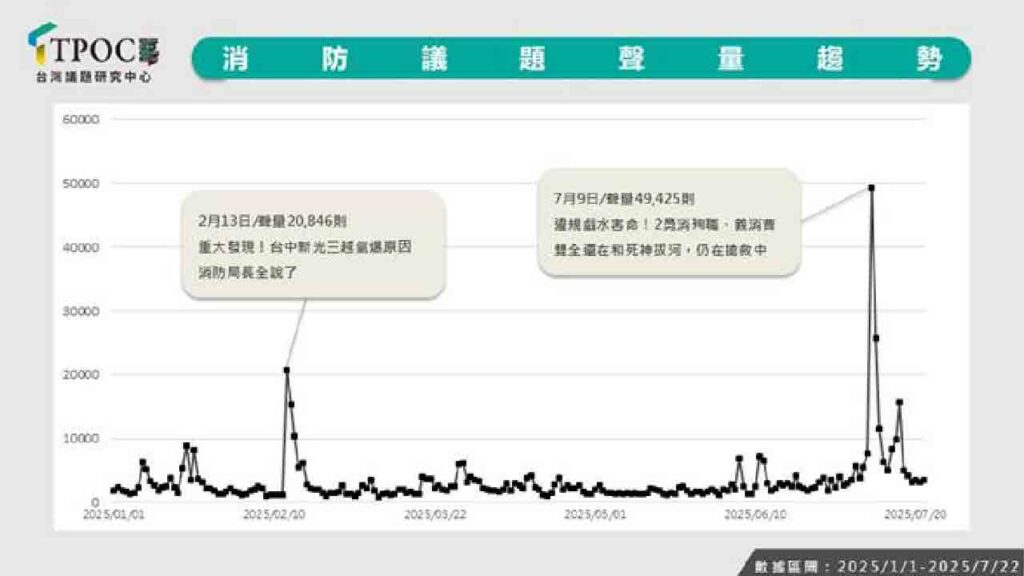Click the July 9 peak data point
Image resolution: width=1024 pixels, height=576 pixels.
click(x=871, y=188)
